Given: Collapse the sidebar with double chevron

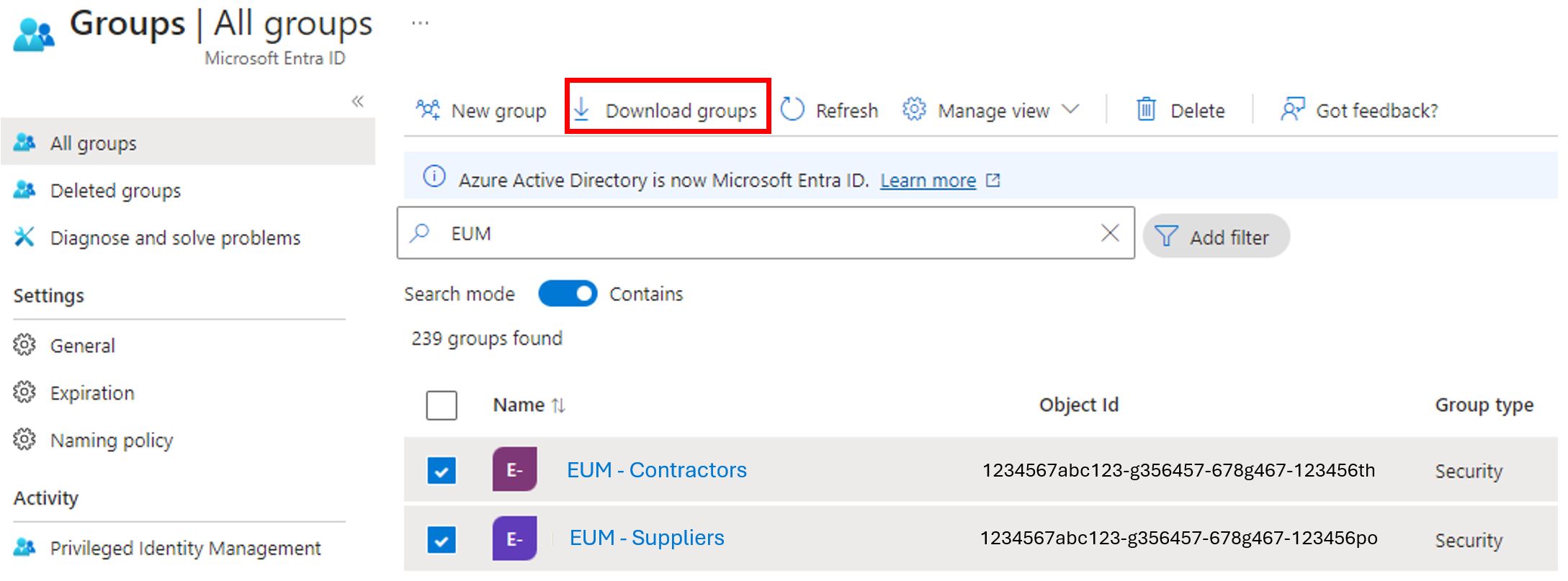Looking at the screenshot, I should [357, 102].
